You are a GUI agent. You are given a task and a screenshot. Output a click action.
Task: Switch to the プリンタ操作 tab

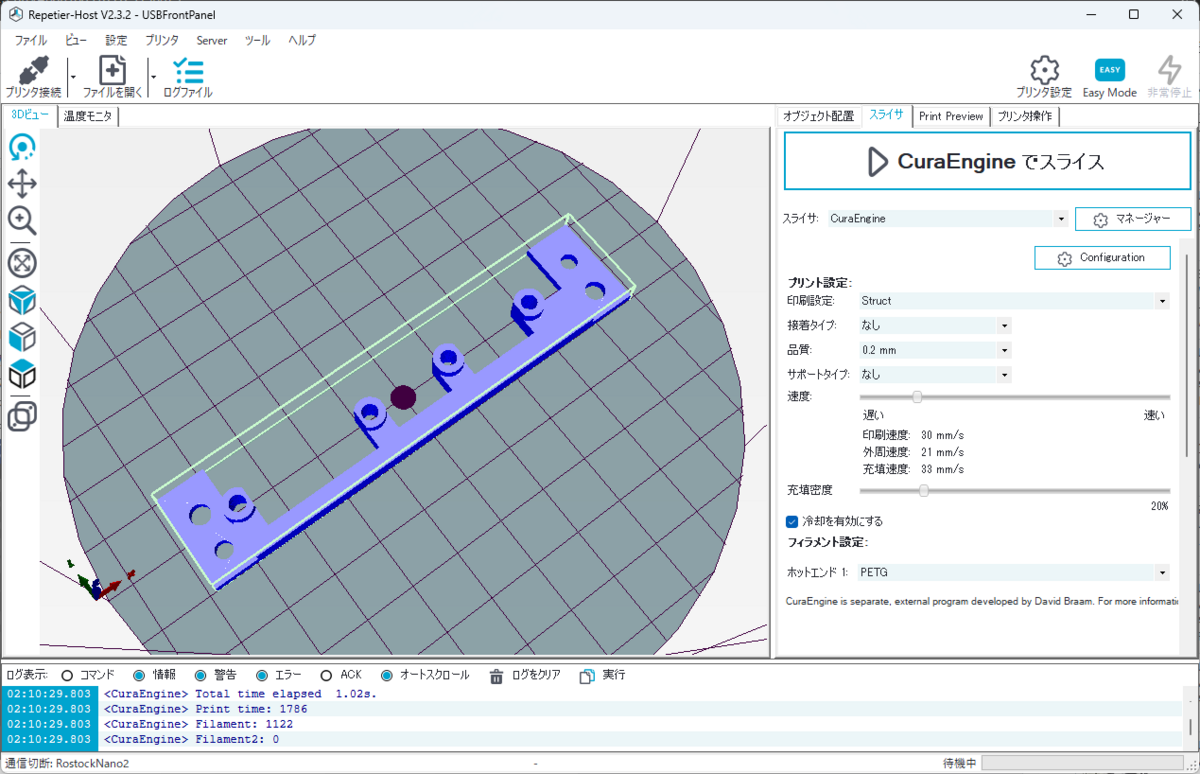click(1025, 116)
